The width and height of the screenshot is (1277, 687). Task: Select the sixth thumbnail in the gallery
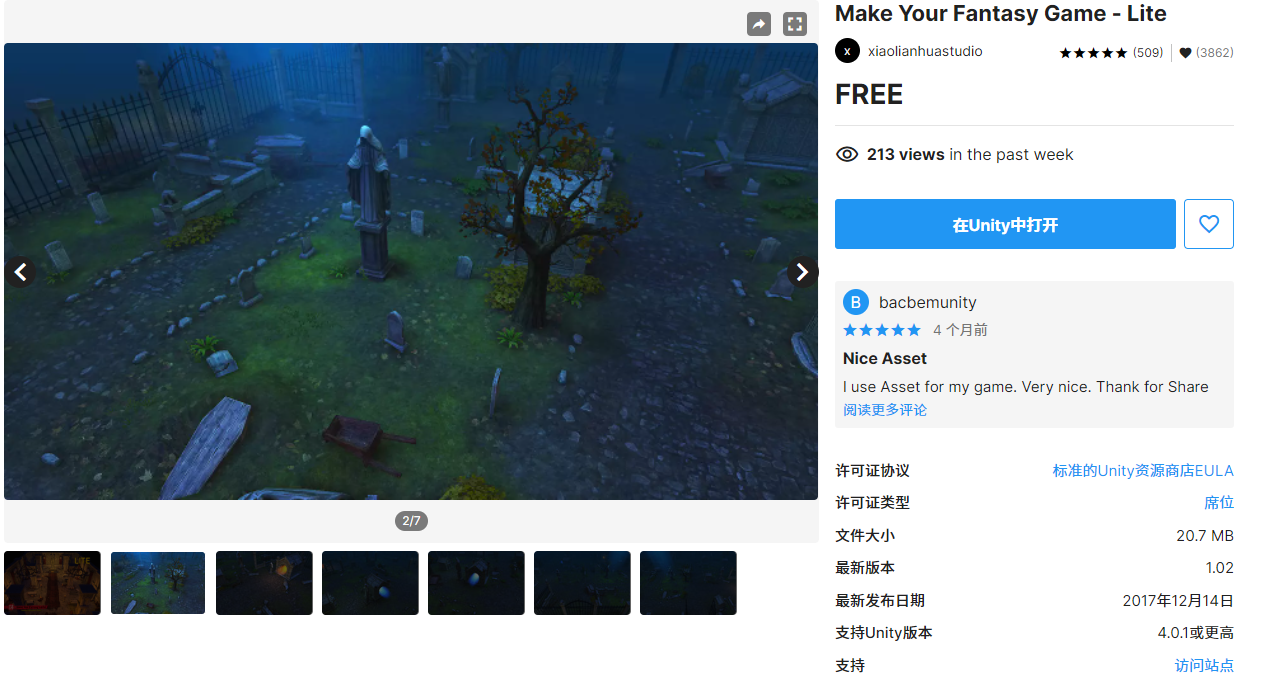click(x=582, y=583)
